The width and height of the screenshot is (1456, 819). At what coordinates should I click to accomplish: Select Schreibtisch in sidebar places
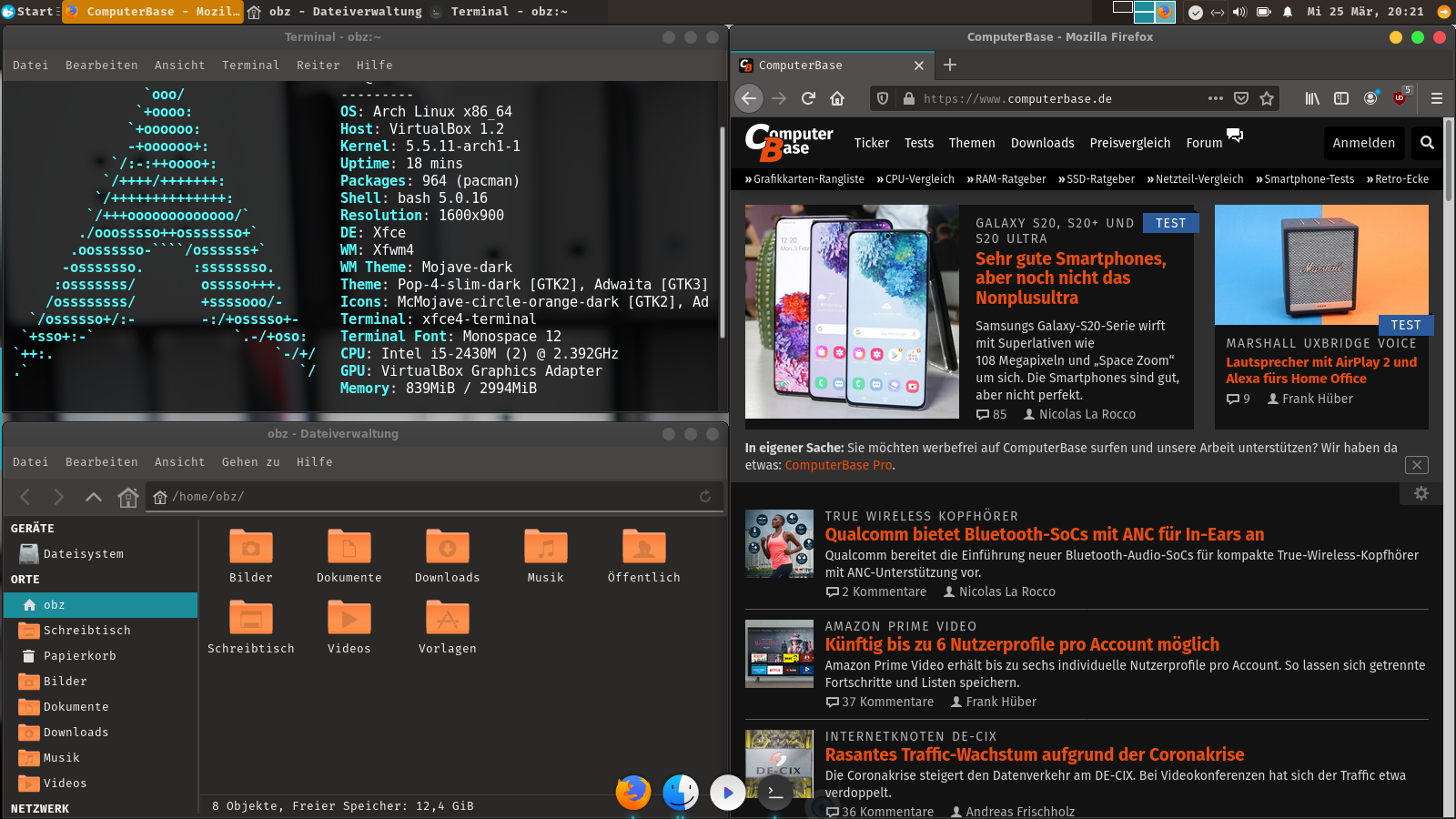pos(100,631)
